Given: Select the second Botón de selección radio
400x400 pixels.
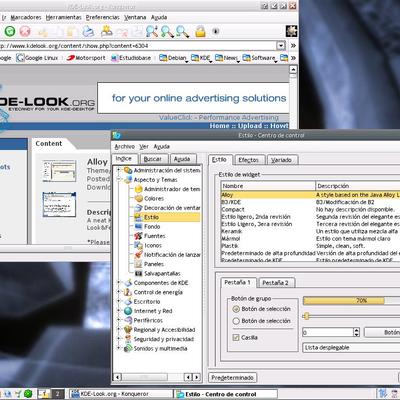Looking at the screenshot, I should (236, 321).
